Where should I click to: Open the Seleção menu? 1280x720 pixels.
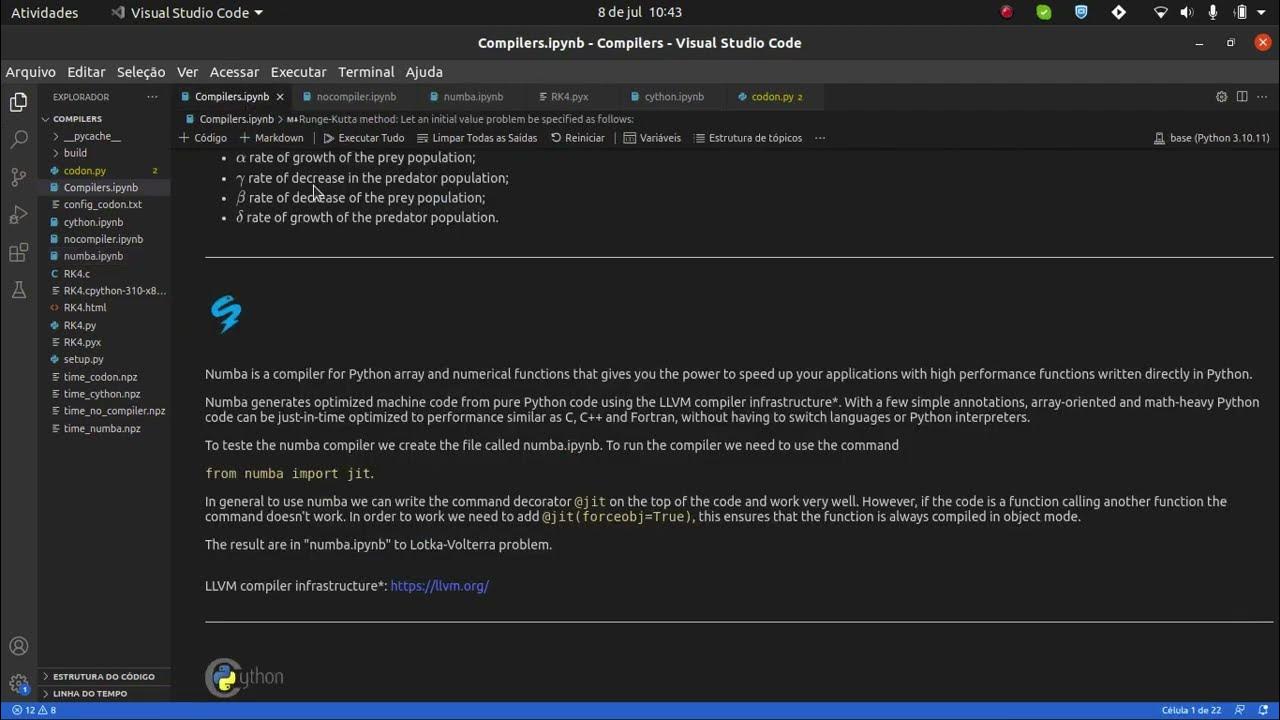point(141,72)
